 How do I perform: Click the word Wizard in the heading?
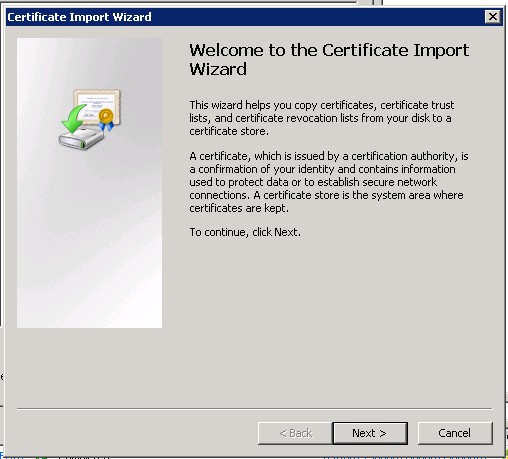pos(218,69)
